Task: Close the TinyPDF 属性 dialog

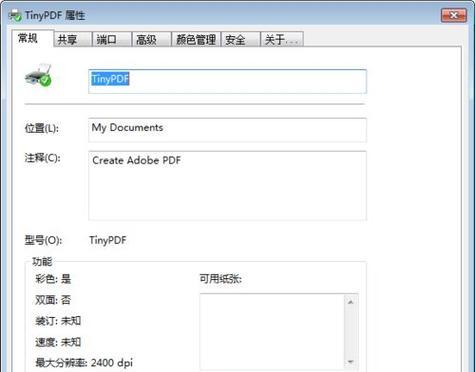Action: (454, 15)
